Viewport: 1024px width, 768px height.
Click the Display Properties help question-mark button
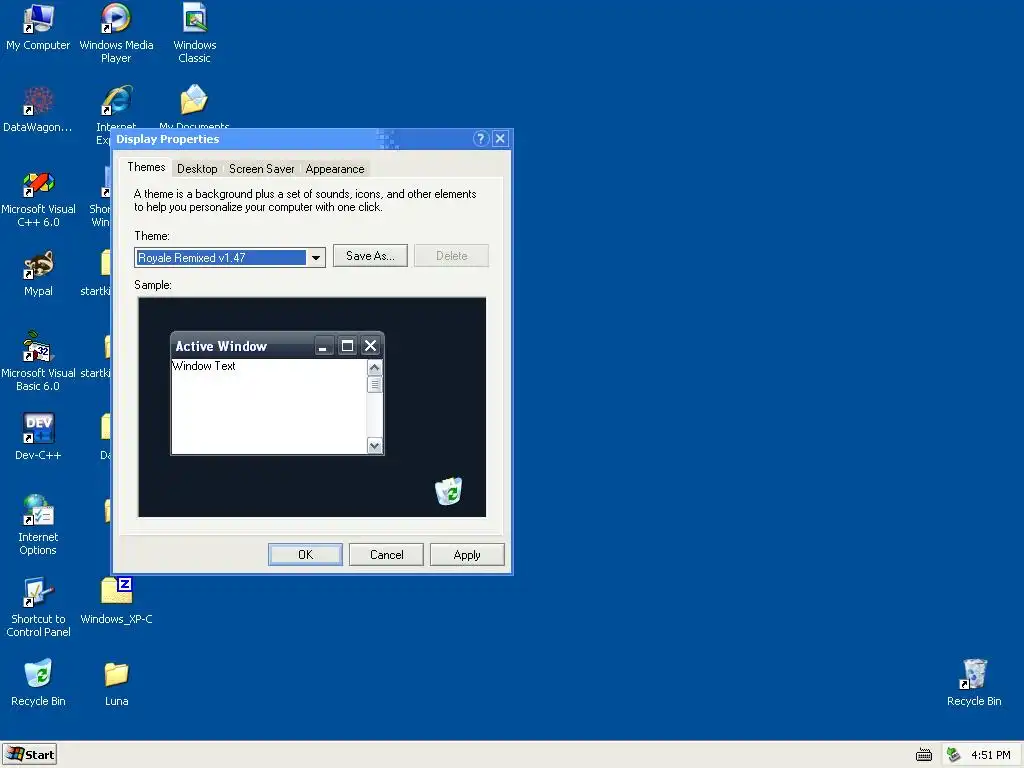click(x=481, y=138)
